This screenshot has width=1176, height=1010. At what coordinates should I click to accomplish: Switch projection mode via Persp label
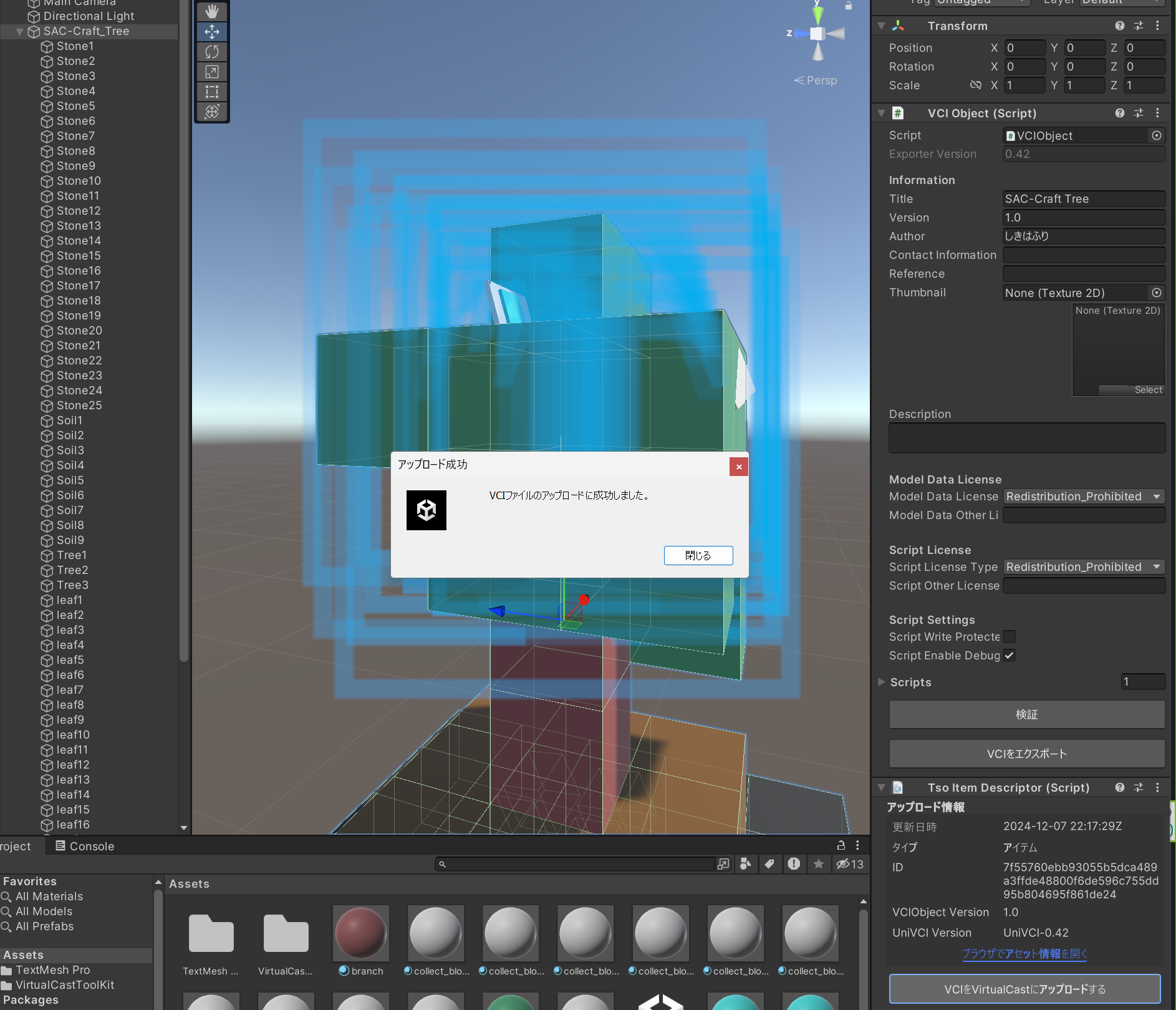pyautogui.click(x=816, y=80)
